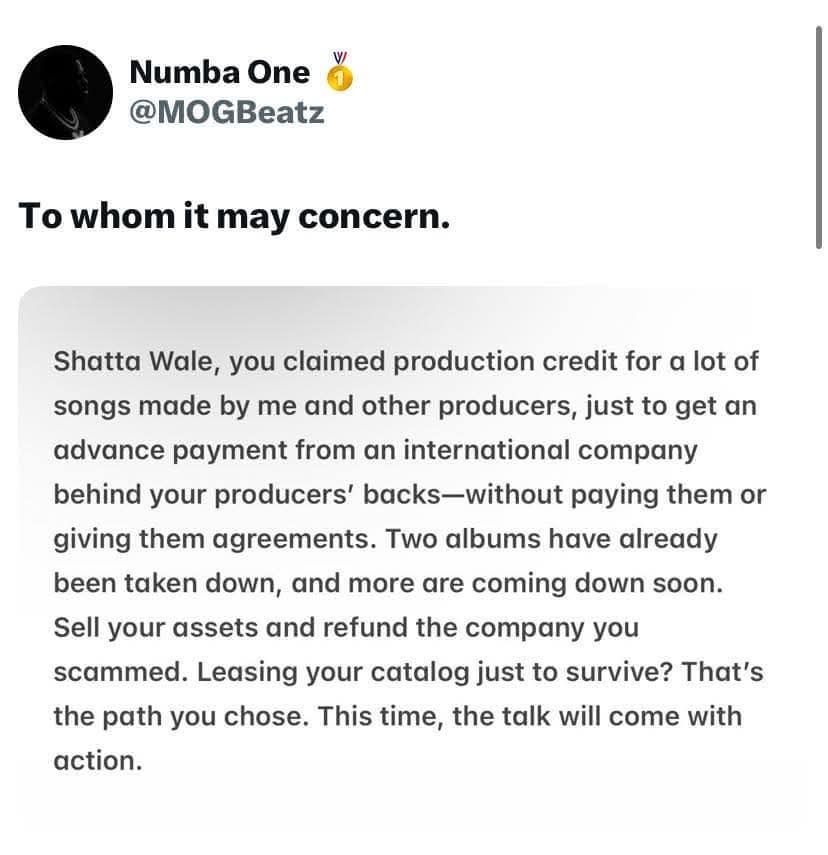Click the phrase "Two albums" in the statement
The image size is (828, 855).
click(463, 539)
